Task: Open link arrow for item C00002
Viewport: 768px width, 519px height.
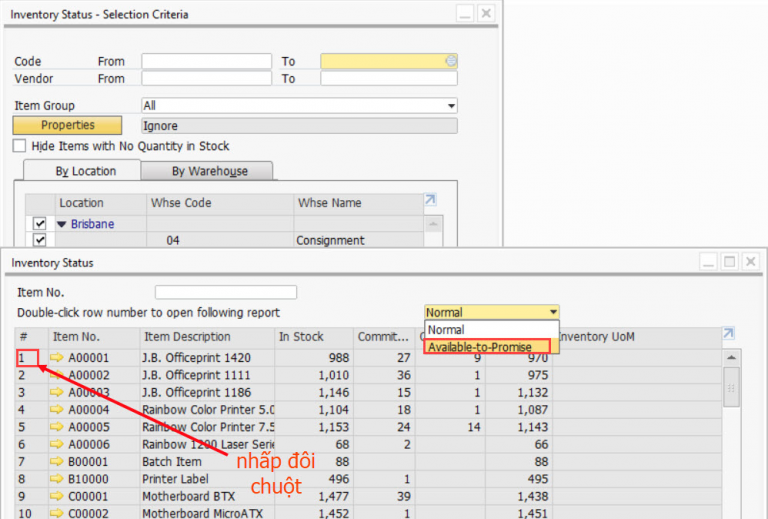Action: pos(57,513)
